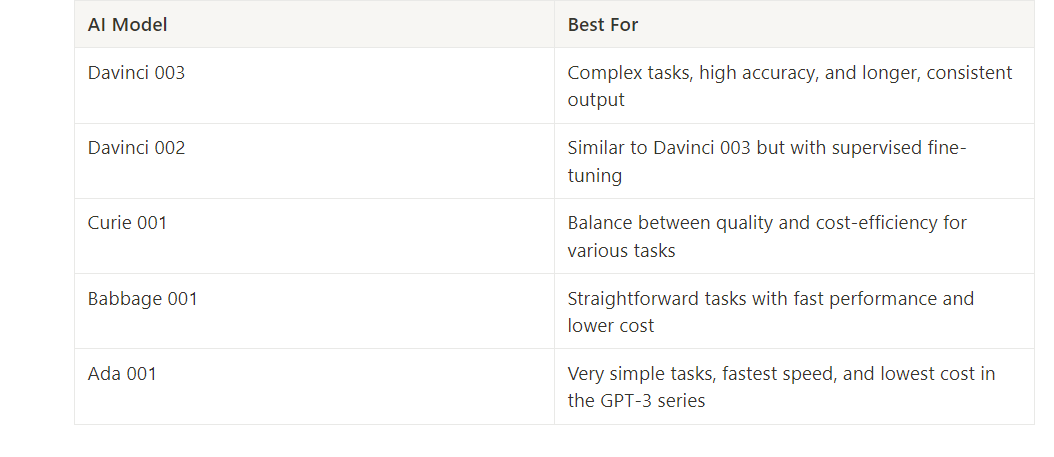Click 'various tasks' text in the Curie row
The height and width of the screenshot is (457, 1054).
621,250
